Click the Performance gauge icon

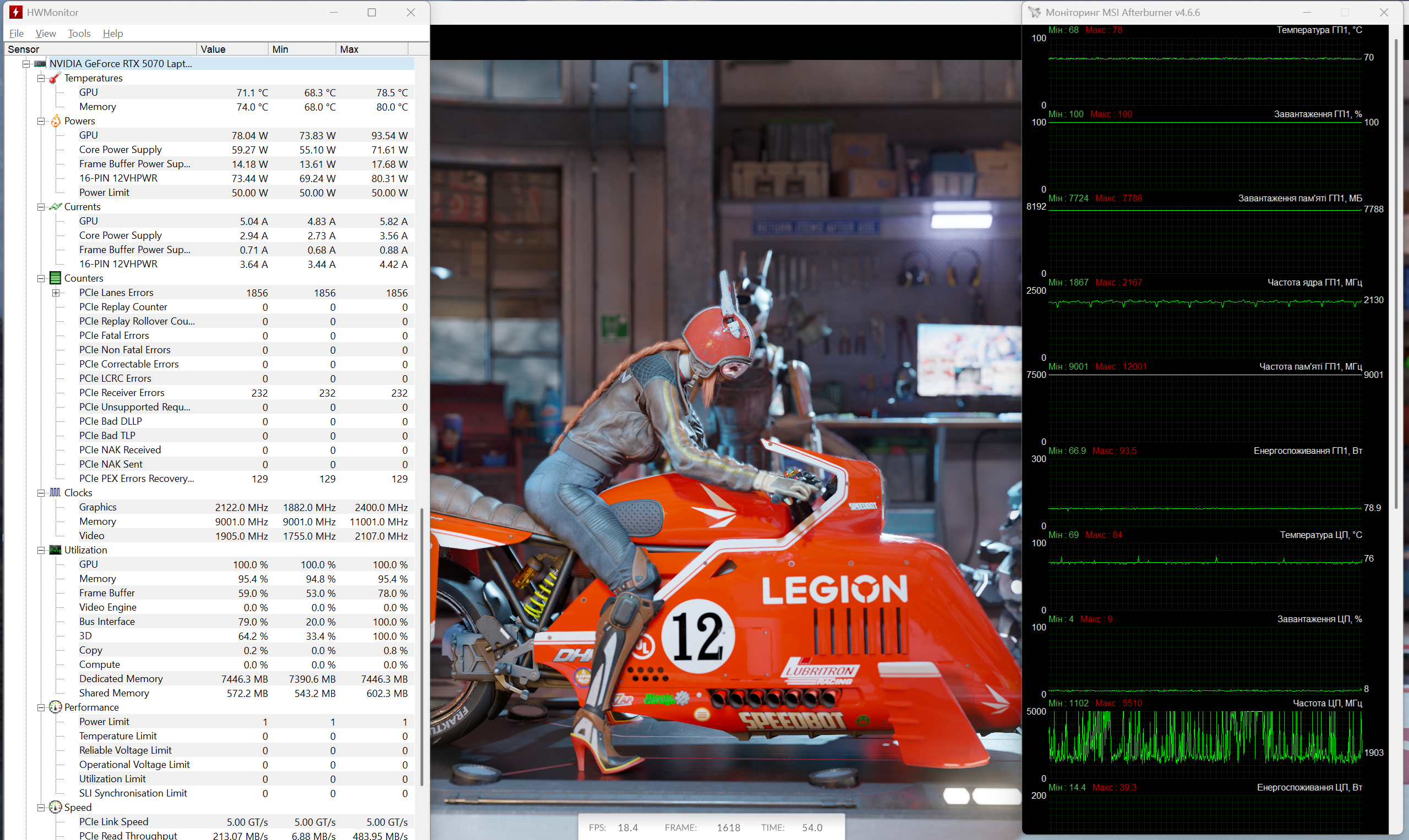[55, 707]
